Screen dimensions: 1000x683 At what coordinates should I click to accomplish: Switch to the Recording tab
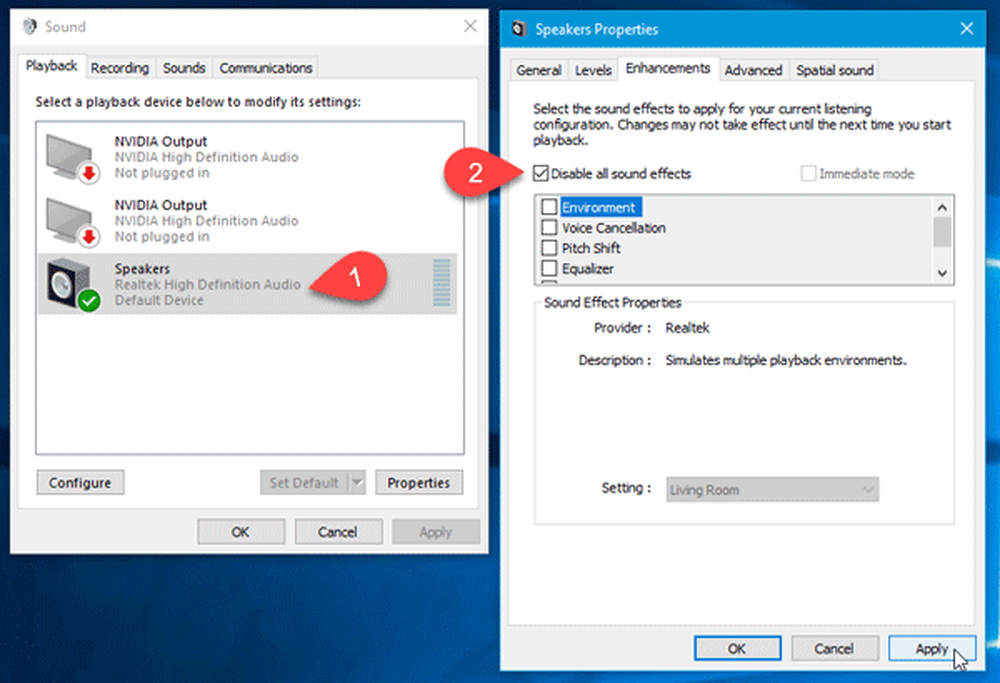119,68
